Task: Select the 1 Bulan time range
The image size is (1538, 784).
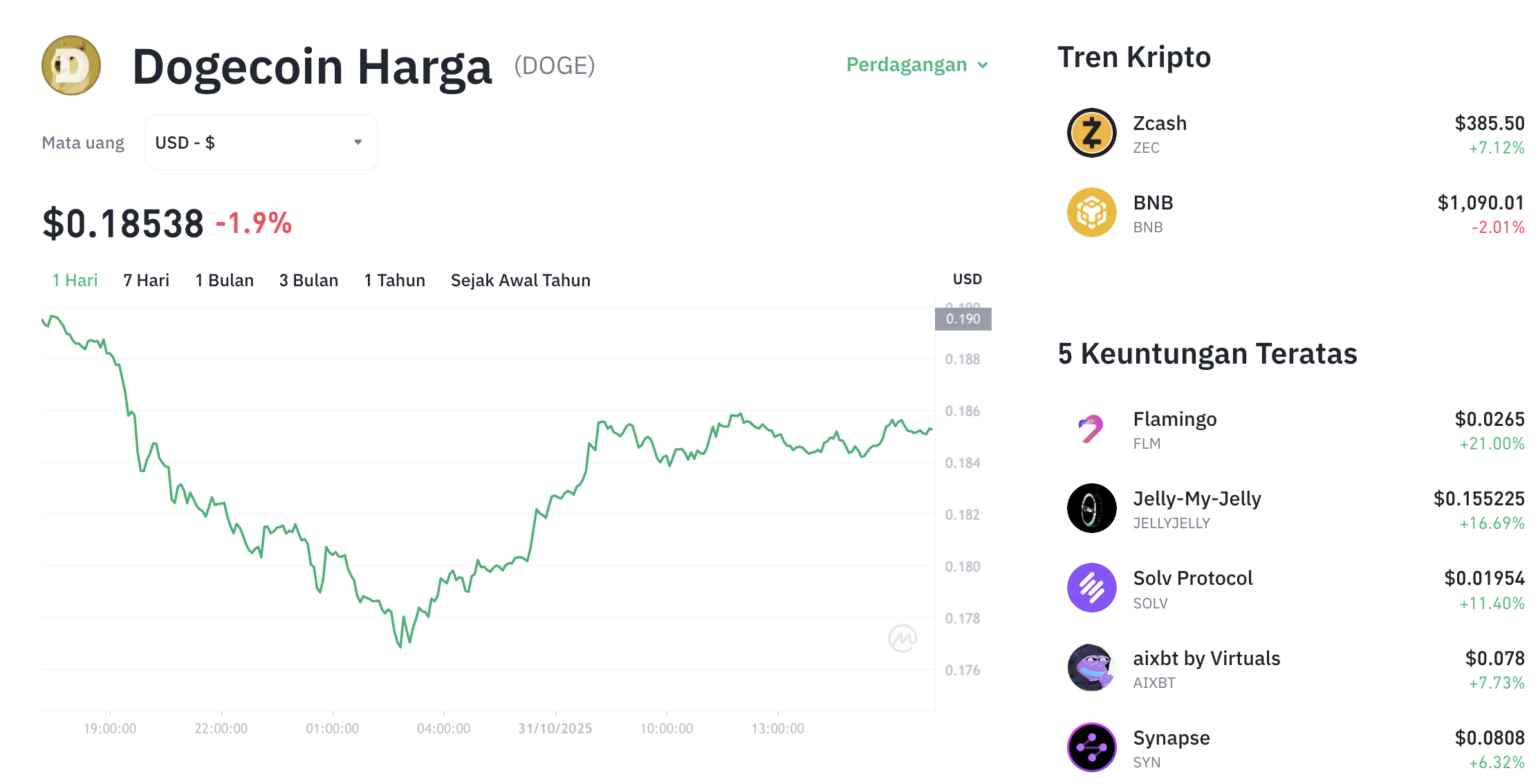Action: click(x=224, y=280)
